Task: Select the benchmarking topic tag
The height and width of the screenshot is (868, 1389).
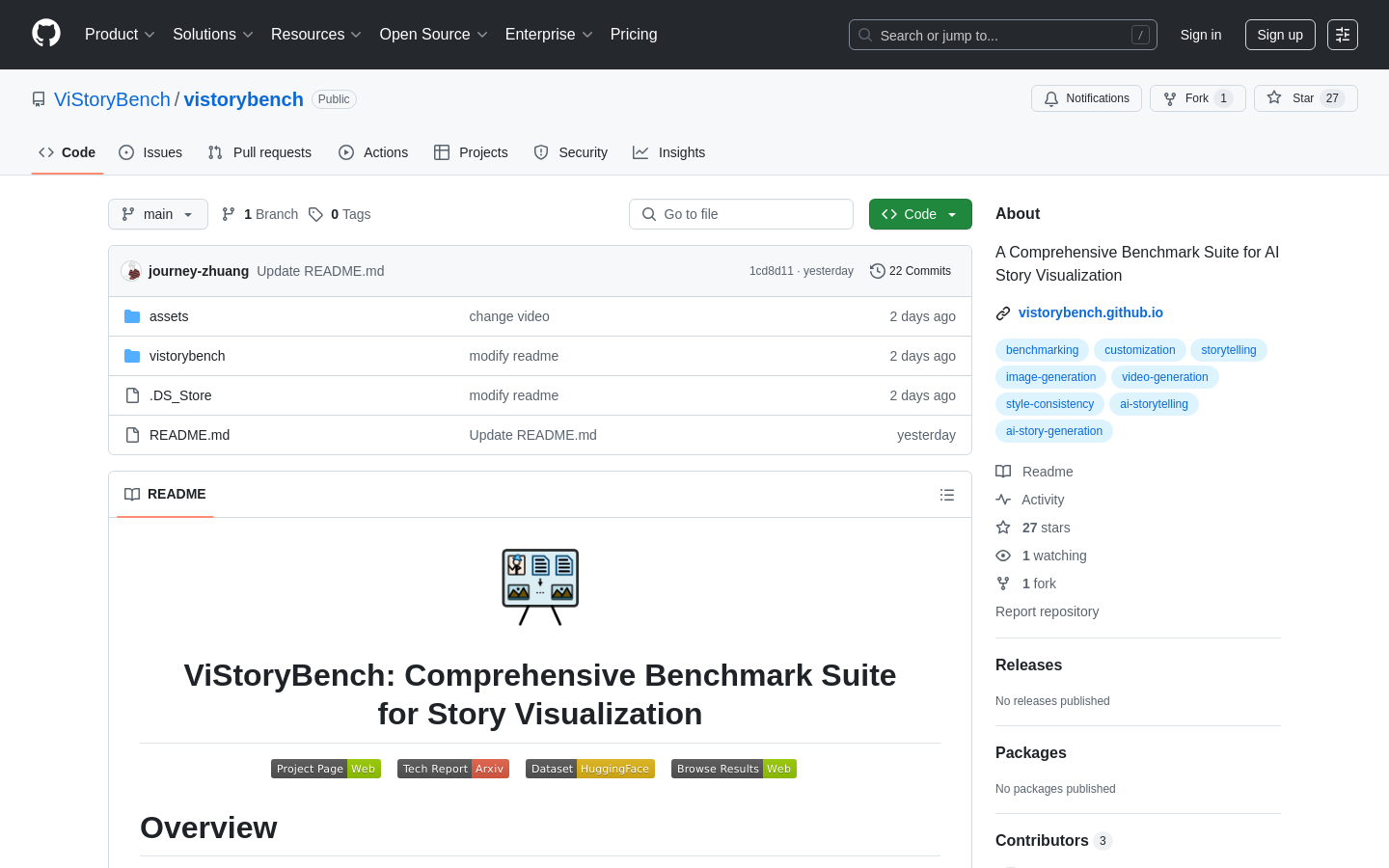Action: [x=1042, y=350]
